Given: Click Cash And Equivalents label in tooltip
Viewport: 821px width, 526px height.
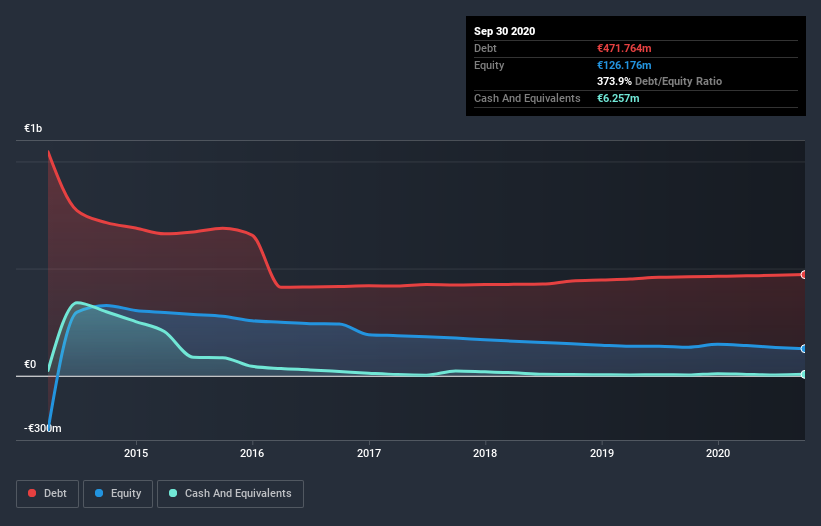Looking at the screenshot, I should pyautogui.click(x=527, y=98).
